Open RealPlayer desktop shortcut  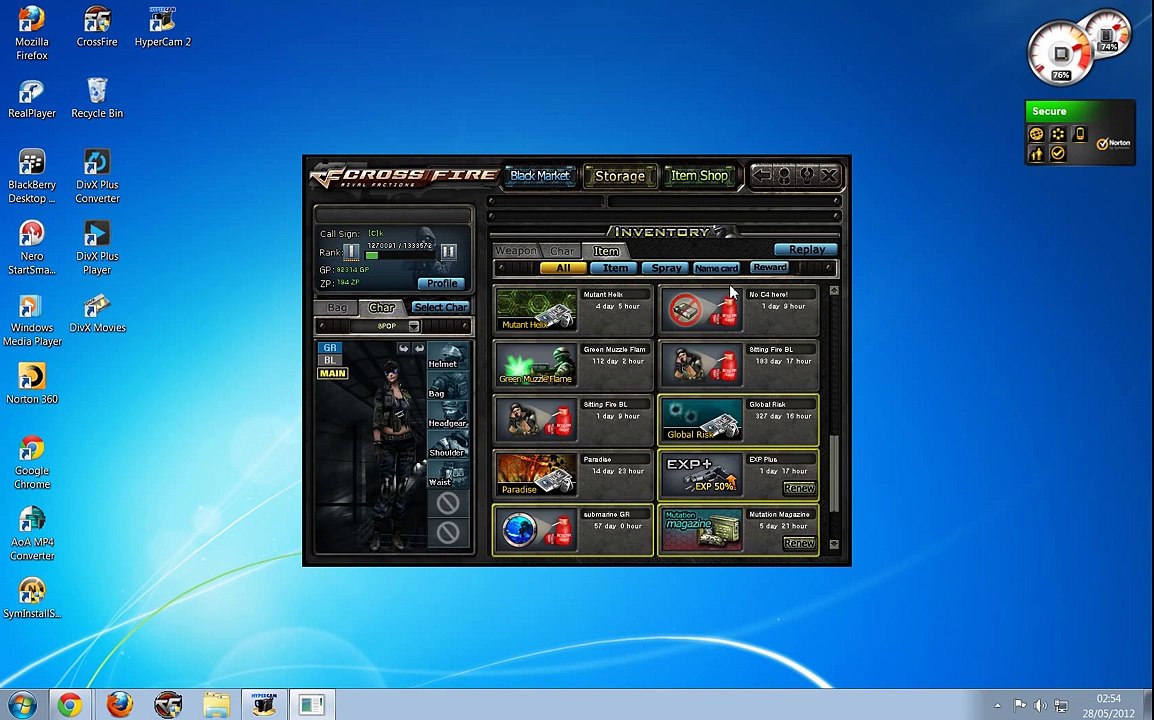[x=32, y=99]
